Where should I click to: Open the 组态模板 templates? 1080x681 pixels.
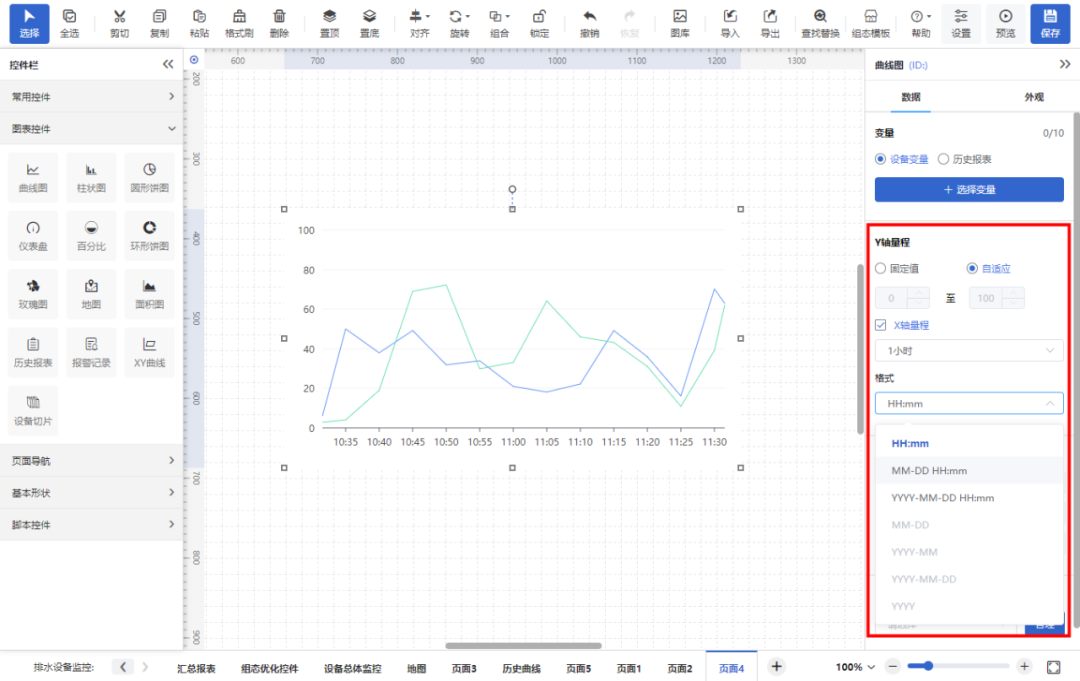(x=871, y=23)
